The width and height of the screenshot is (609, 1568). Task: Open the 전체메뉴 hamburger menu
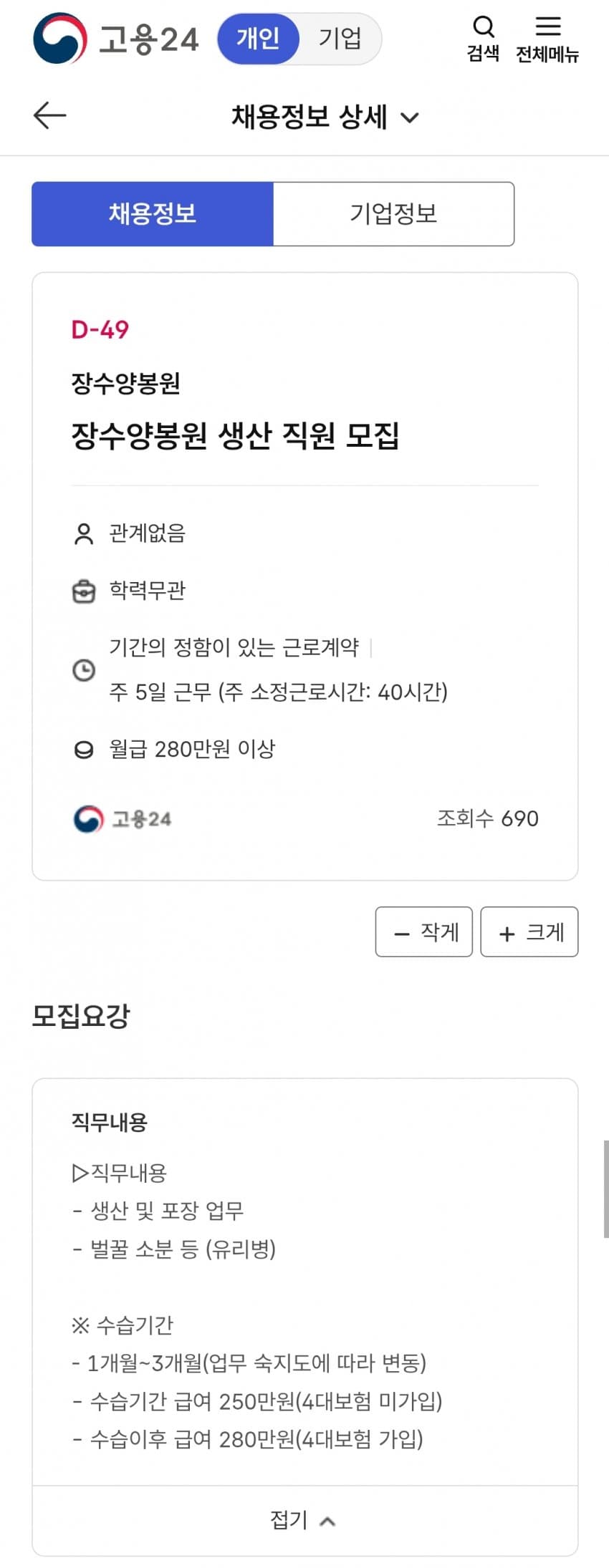pyautogui.click(x=547, y=39)
